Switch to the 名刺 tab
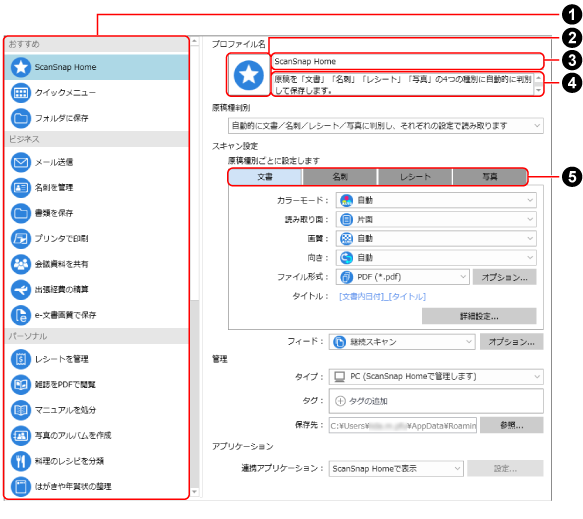Viewport: 583px width, 519px height. pyautogui.click(x=340, y=177)
